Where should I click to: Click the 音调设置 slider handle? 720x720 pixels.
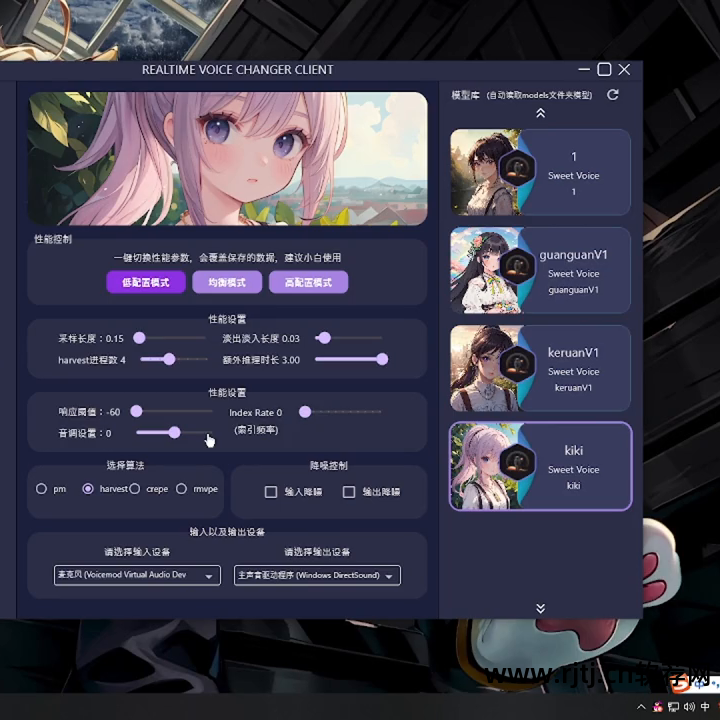174,432
